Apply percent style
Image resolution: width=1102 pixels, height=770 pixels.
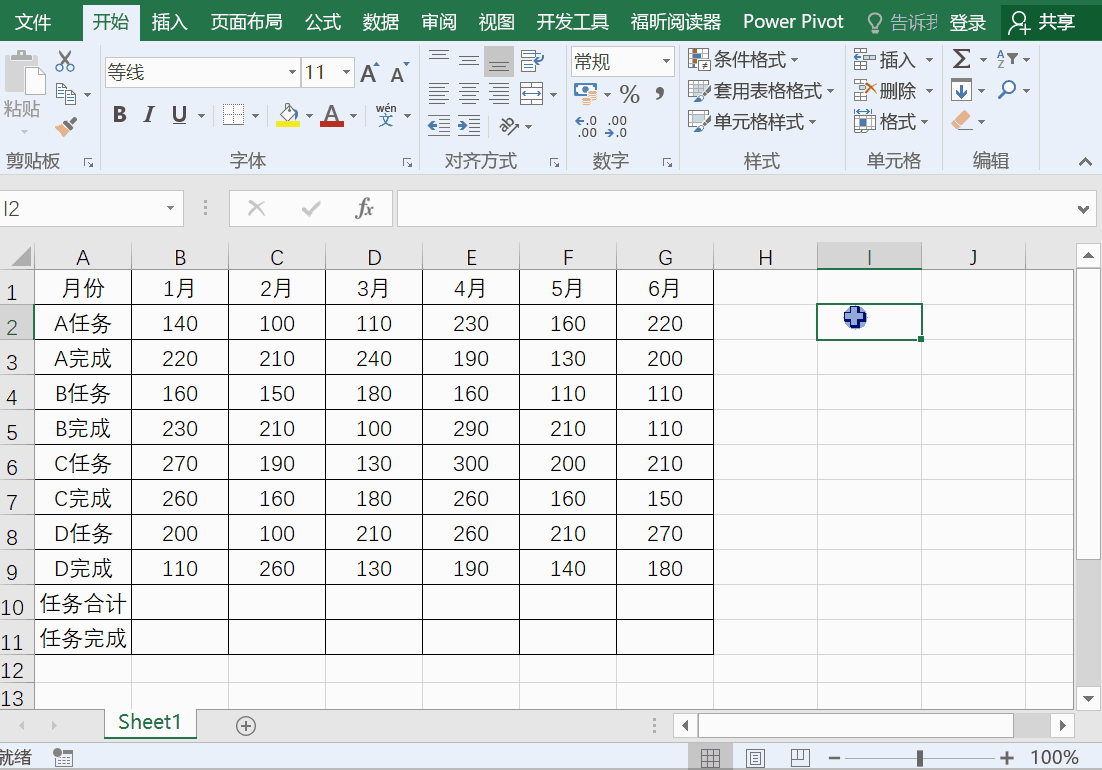pos(630,94)
